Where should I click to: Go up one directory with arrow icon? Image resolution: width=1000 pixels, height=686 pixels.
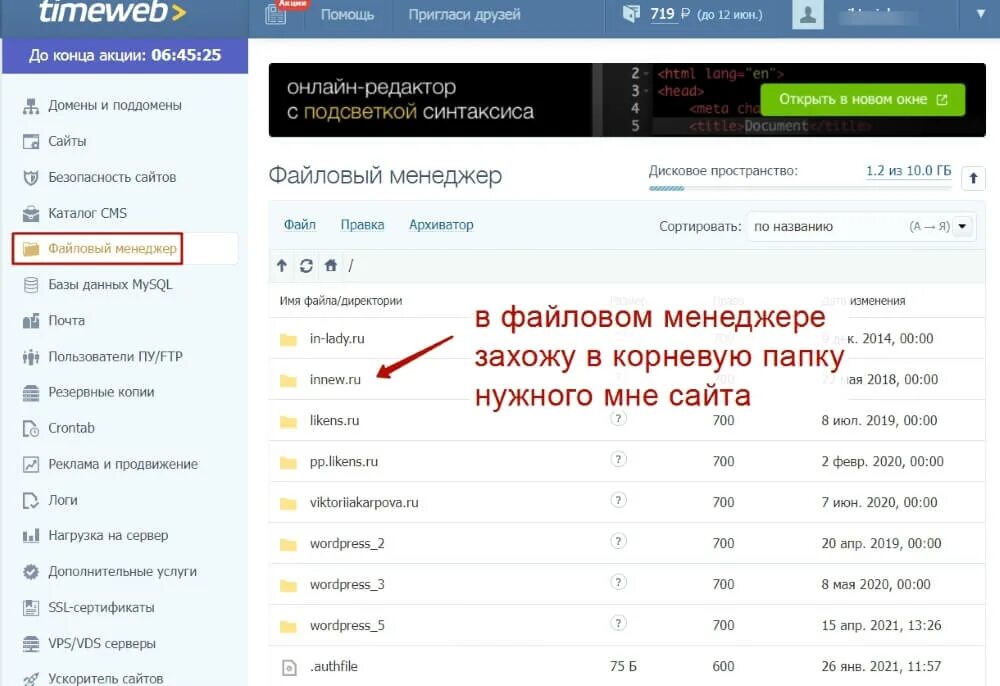pyautogui.click(x=282, y=266)
